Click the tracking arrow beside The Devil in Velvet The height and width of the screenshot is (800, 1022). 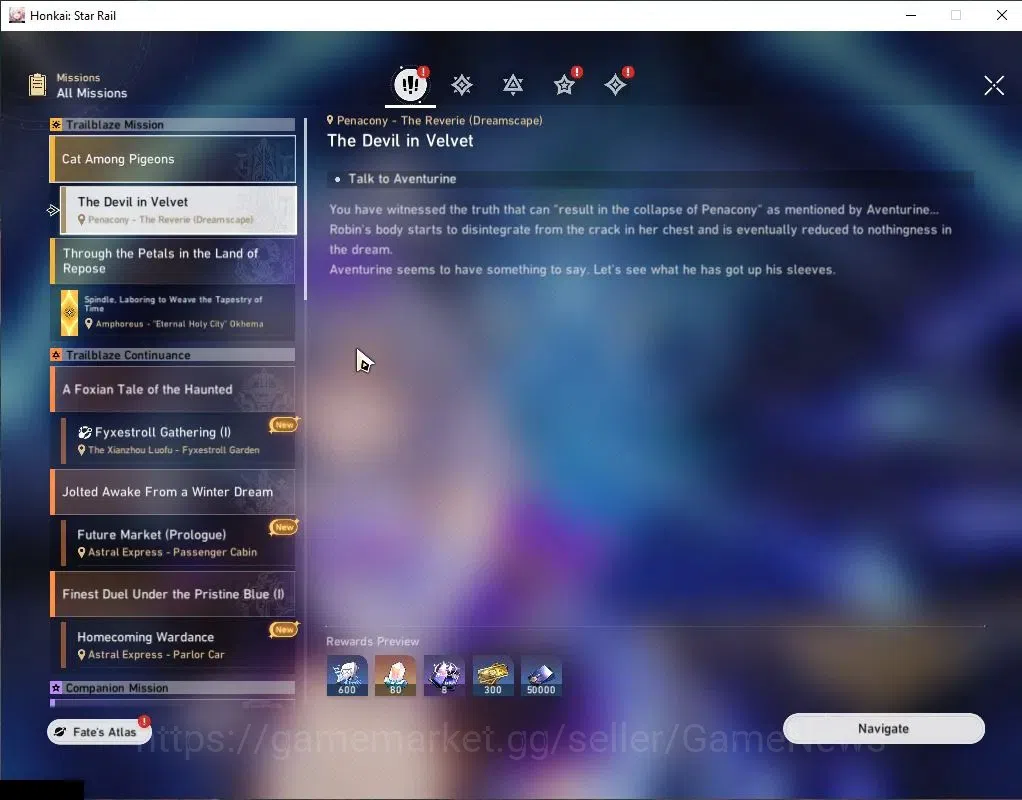(x=53, y=210)
